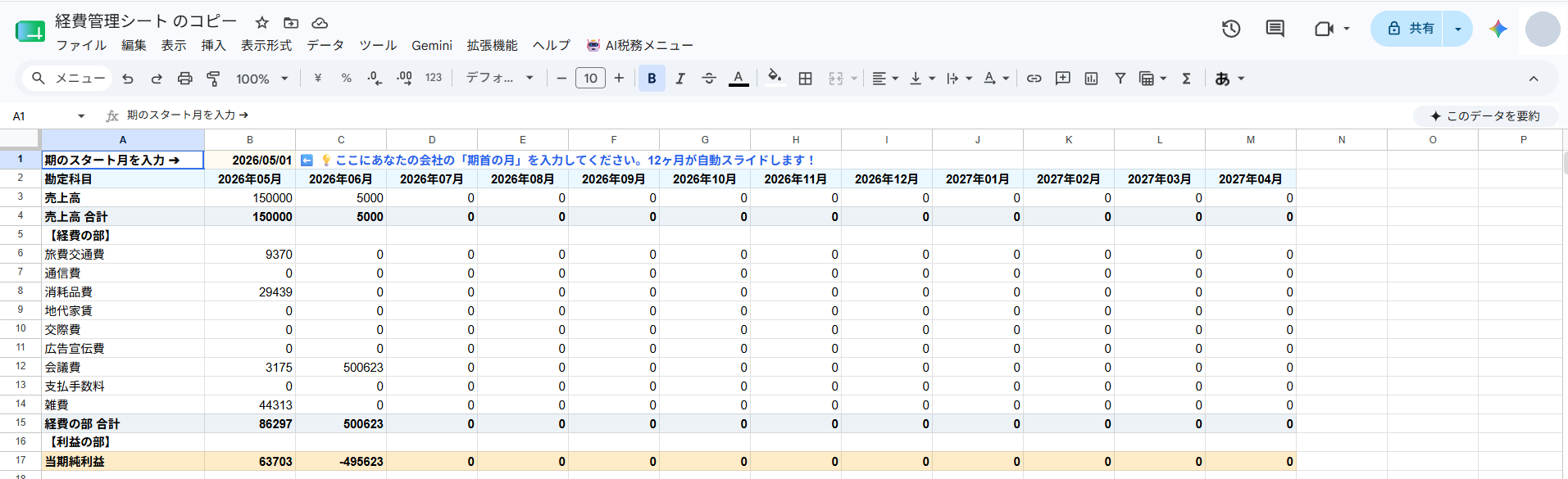Open the ヘルプ menu

click(552, 46)
